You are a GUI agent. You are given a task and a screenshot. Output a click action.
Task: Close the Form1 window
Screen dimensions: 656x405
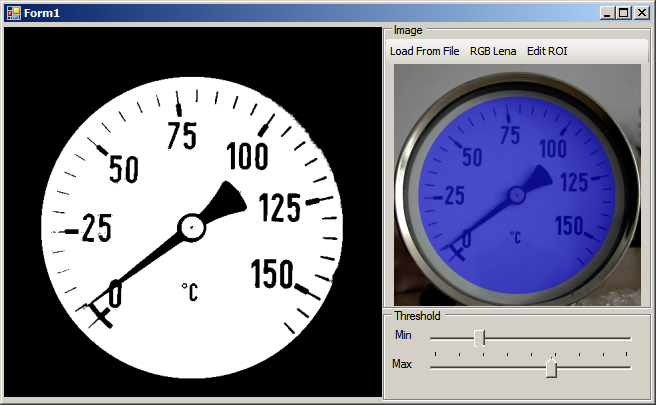tap(641, 12)
